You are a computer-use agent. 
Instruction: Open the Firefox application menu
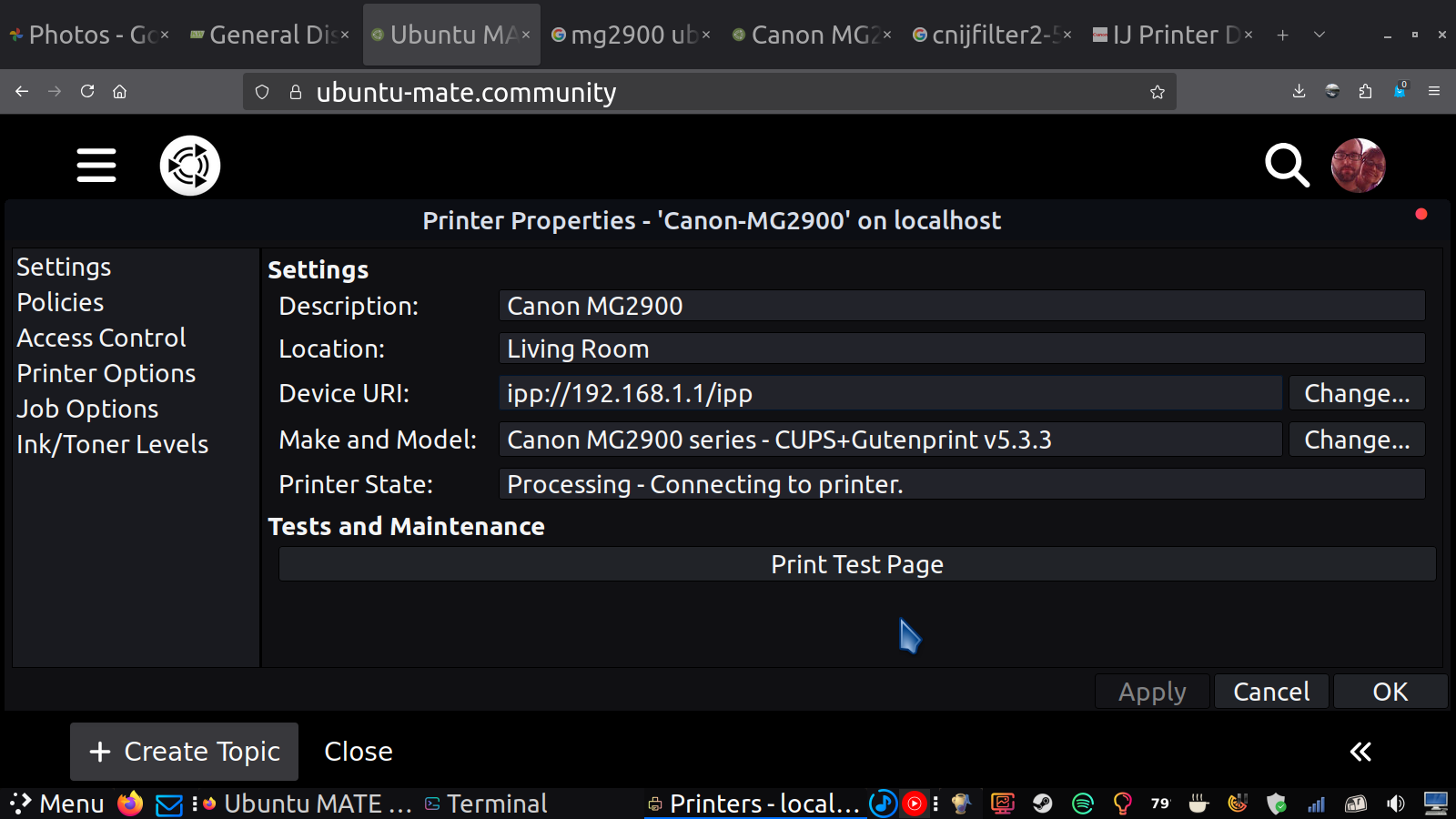point(1434,91)
